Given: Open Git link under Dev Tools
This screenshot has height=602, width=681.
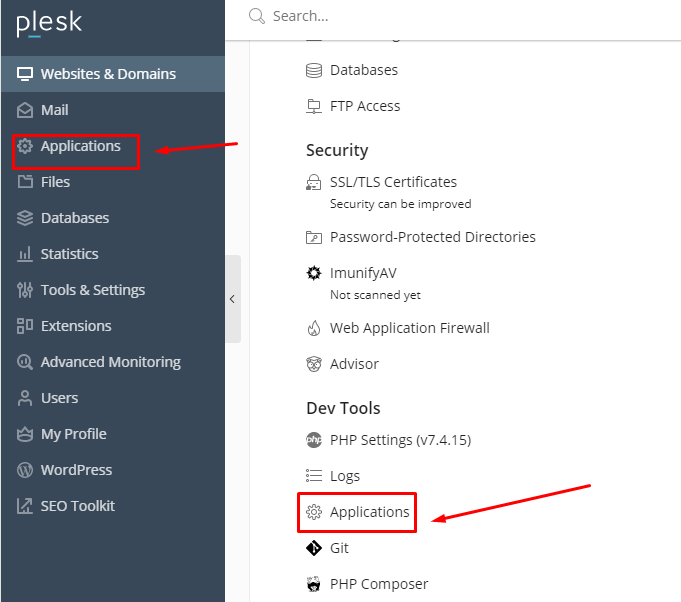Looking at the screenshot, I should [339, 548].
